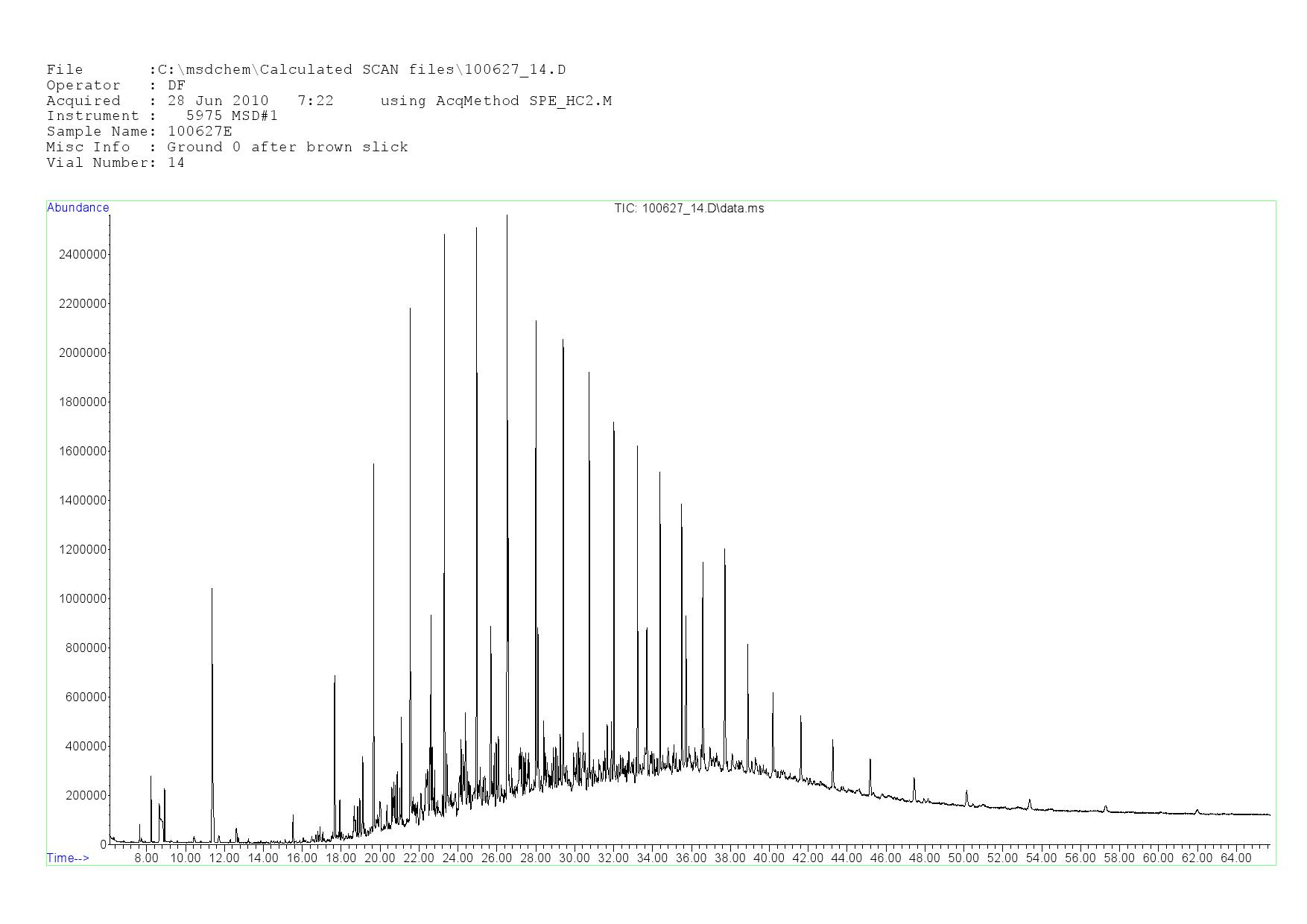Click the AcqMethod SPE_HC2.M text
The width and height of the screenshot is (1307, 924).
click(x=496, y=101)
